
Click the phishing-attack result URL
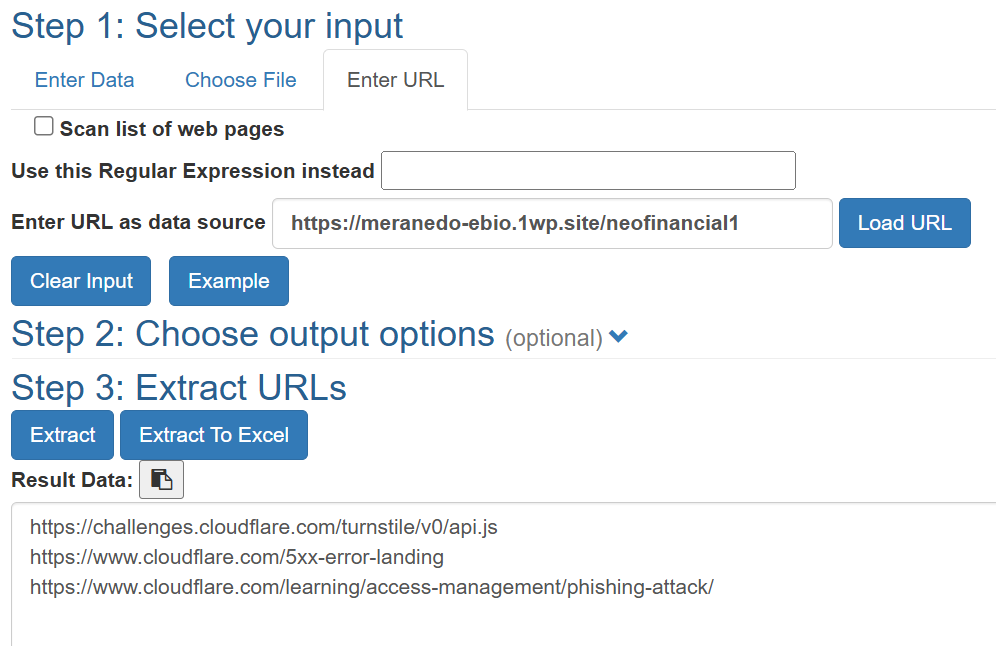click(372, 587)
